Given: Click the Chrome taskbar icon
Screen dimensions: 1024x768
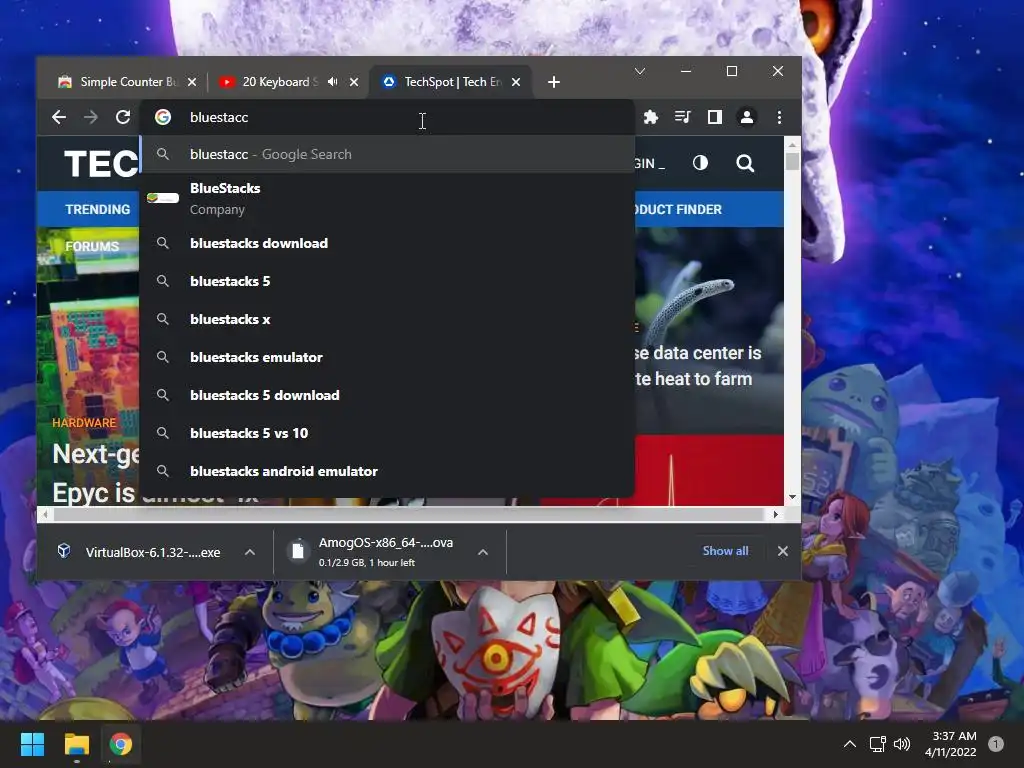Looking at the screenshot, I should pyautogui.click(x=121, y=744).
